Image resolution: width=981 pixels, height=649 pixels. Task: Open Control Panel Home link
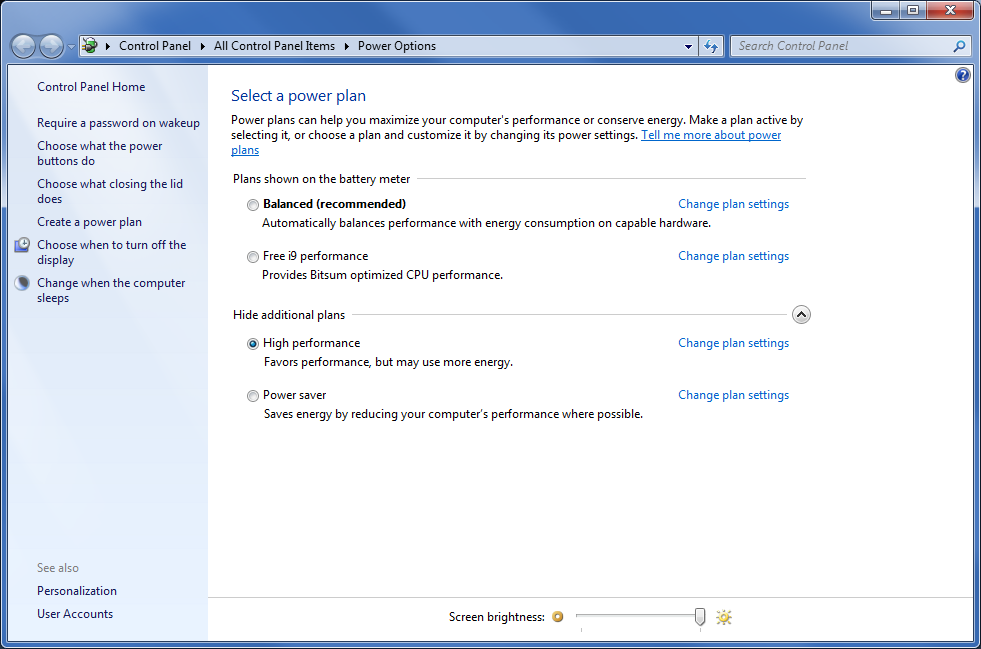pyautogui.click(x=91, y=87)
